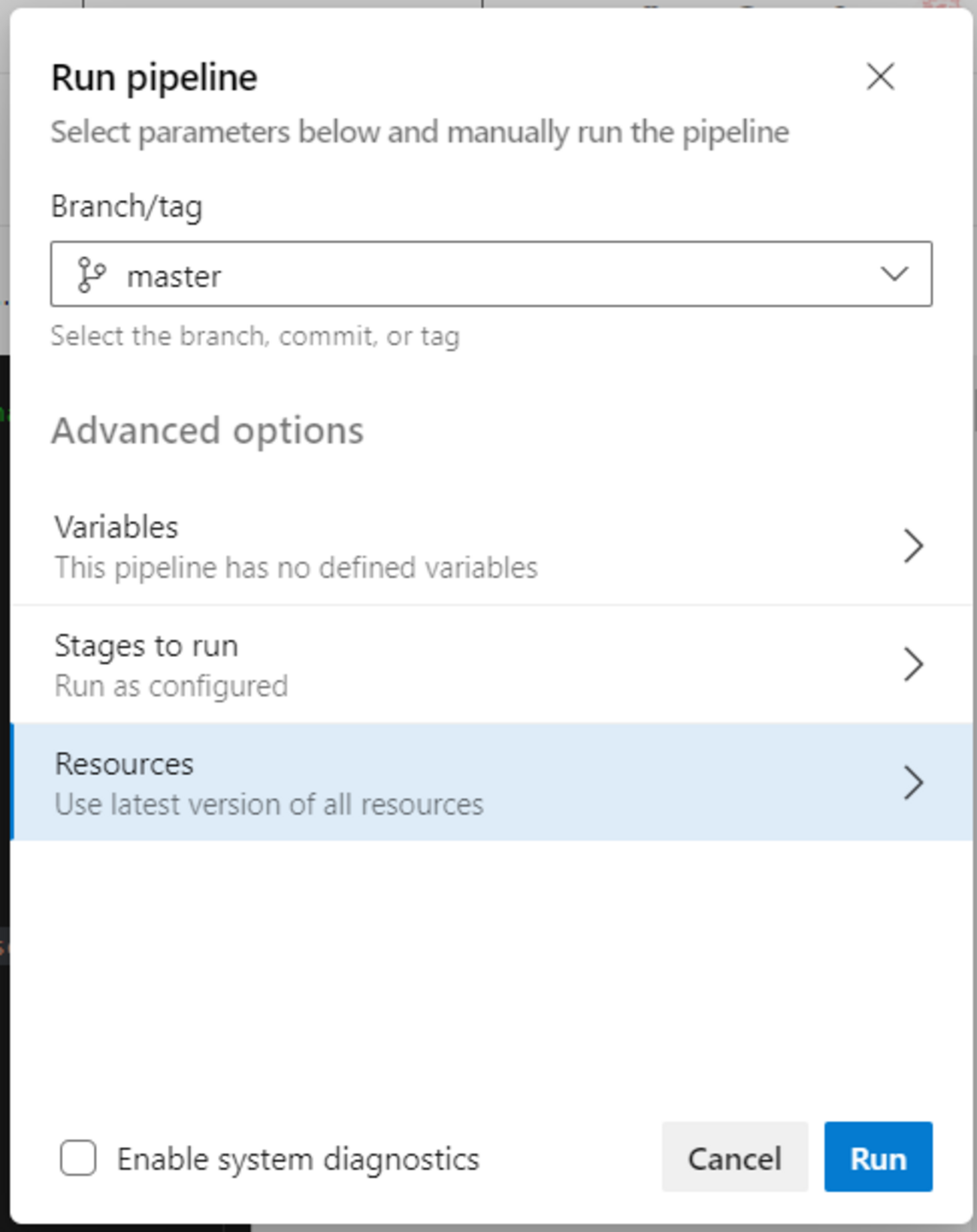Click the git branch icon beside master
The image size is (977, 1232).
pos(91,274)
